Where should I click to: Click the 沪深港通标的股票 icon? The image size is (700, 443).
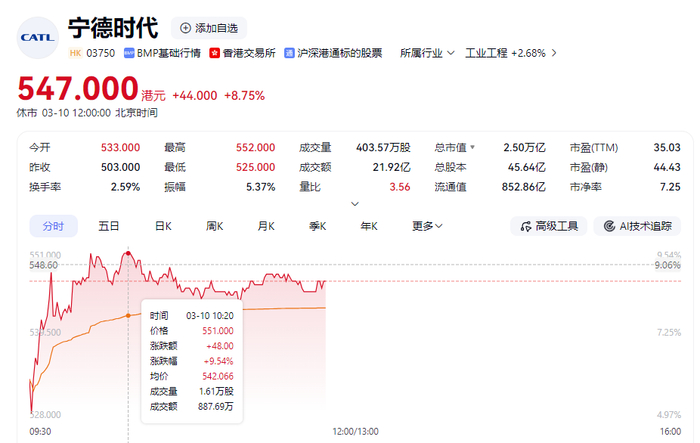click(289, 53)
